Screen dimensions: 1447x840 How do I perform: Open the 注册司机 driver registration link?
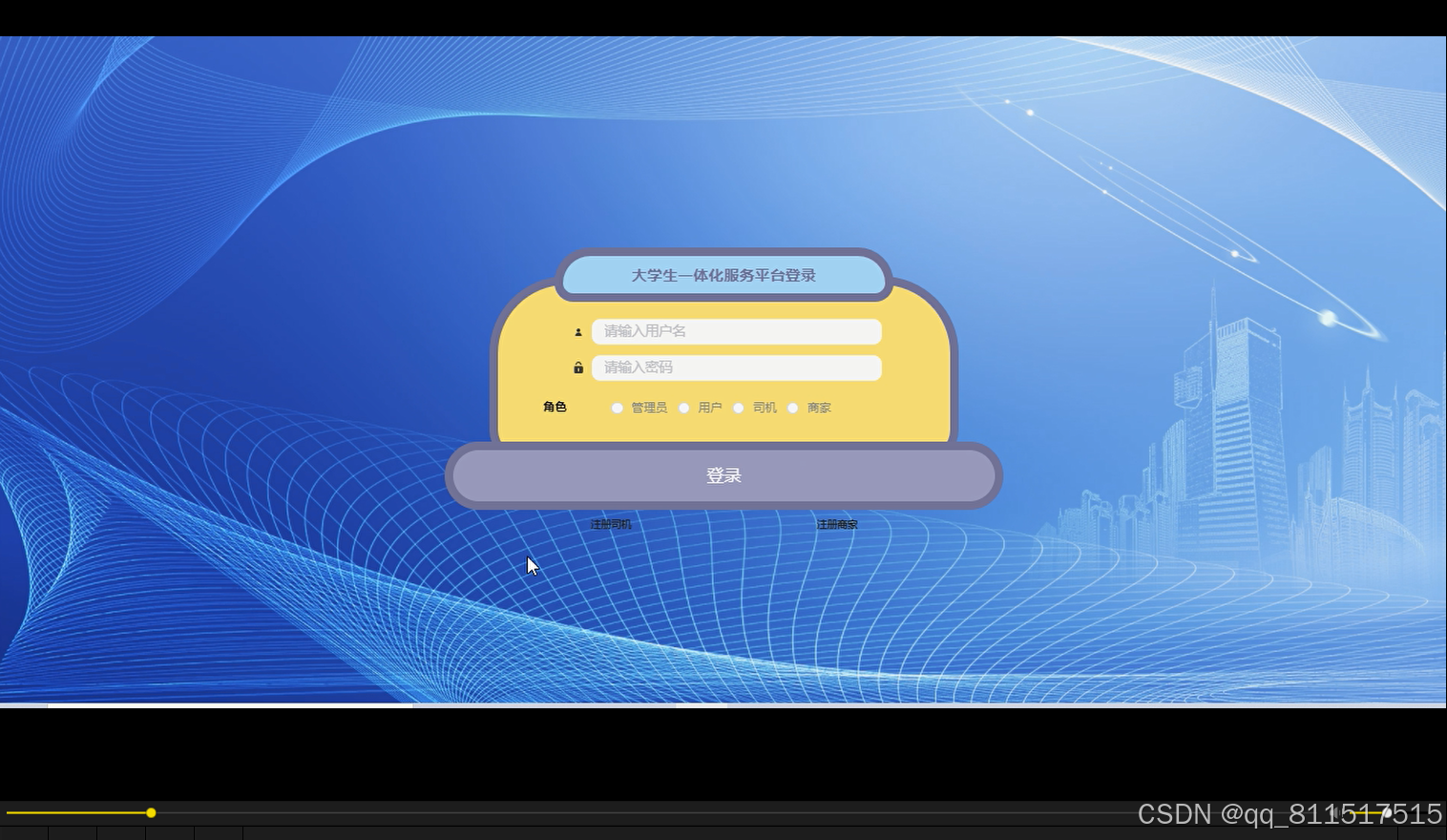(x=611, y=524)
